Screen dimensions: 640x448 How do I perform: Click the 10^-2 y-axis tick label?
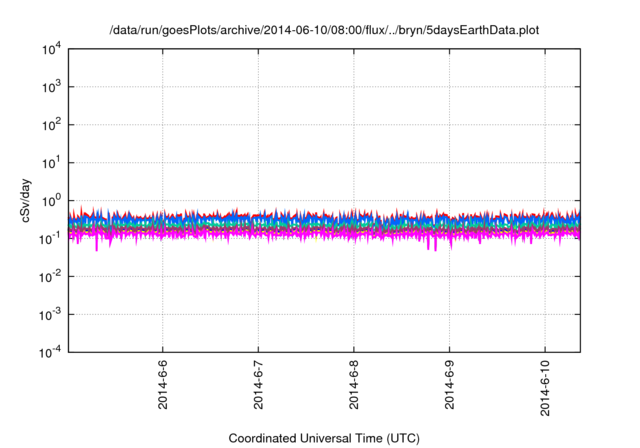point(50,277)
